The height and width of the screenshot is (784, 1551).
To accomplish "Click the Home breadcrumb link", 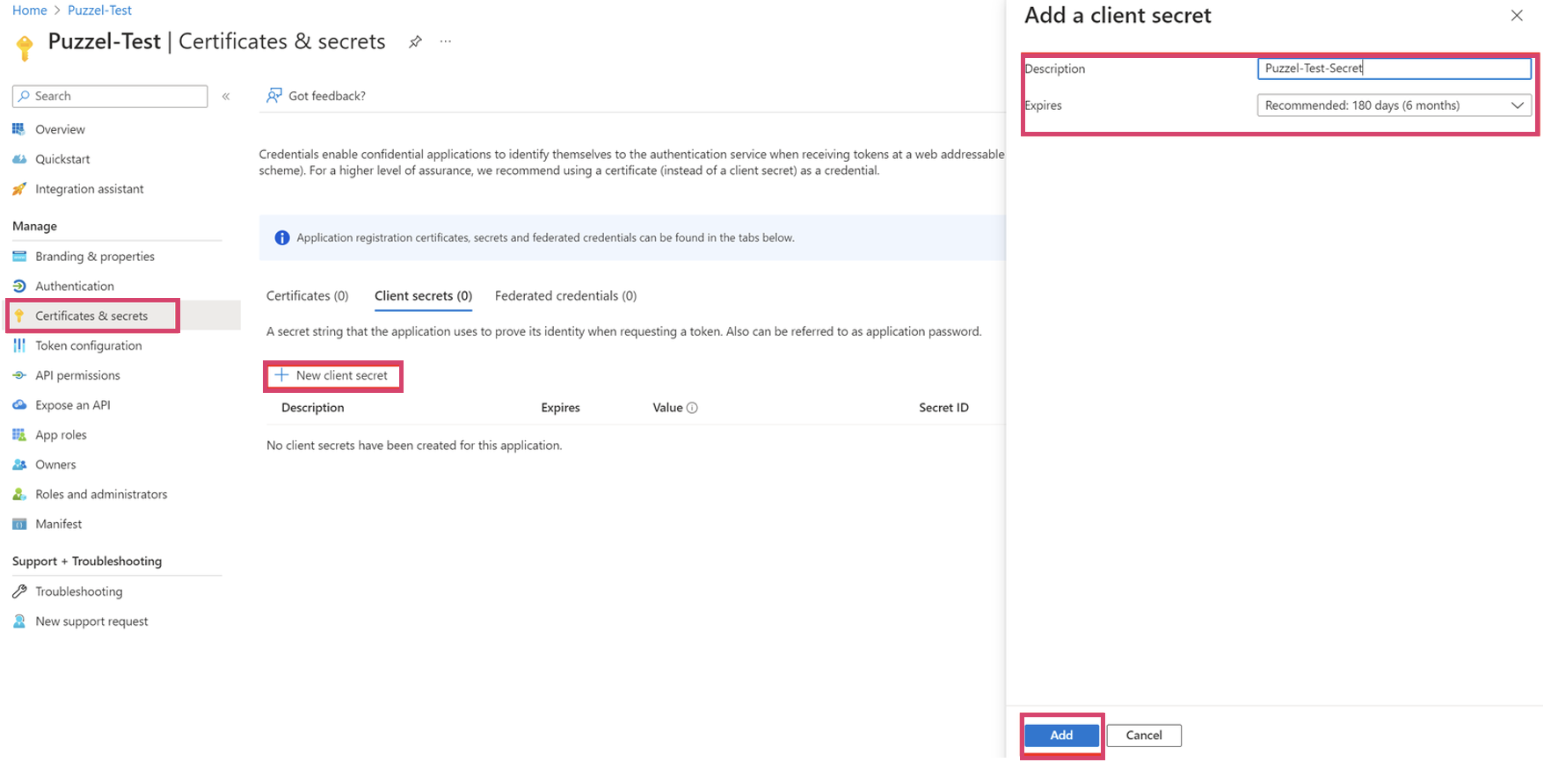I will [30, 11].
